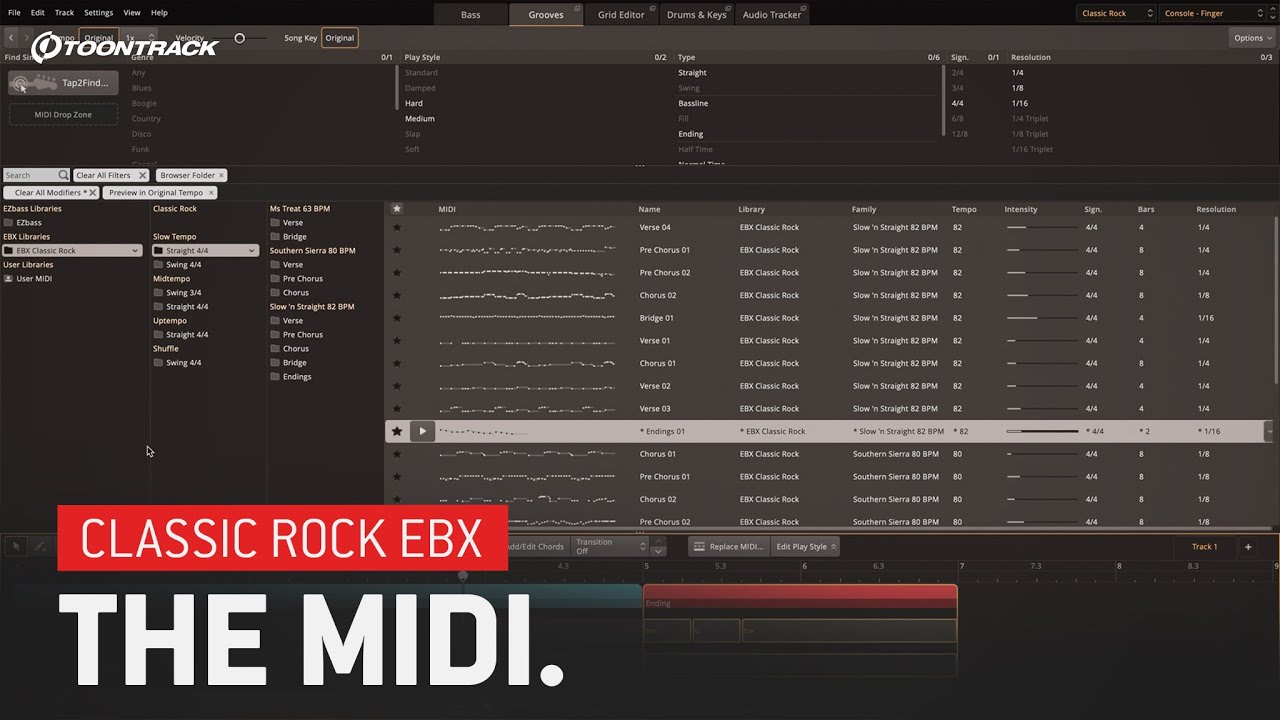This screenshot has width=1280, height=720.
Task: Add a new track with plus icon
Action: pos(1248,546)
